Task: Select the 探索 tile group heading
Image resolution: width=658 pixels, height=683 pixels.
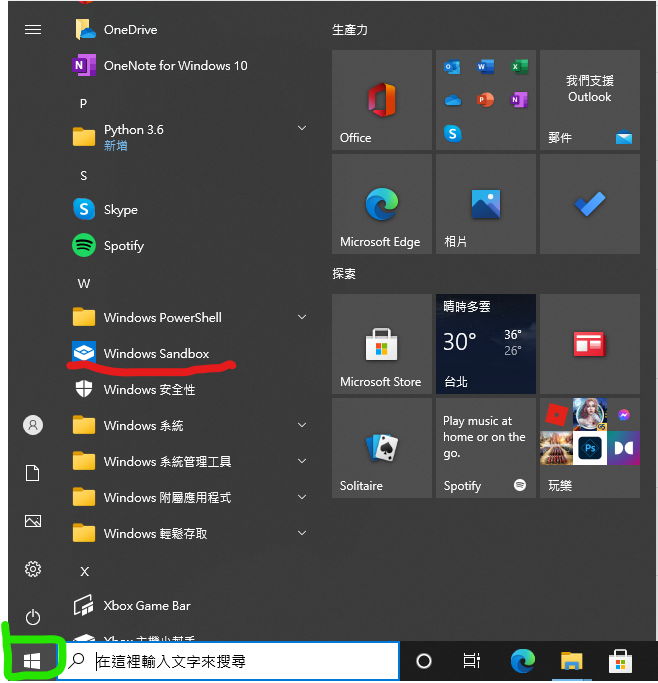Action: pos(344,274)
